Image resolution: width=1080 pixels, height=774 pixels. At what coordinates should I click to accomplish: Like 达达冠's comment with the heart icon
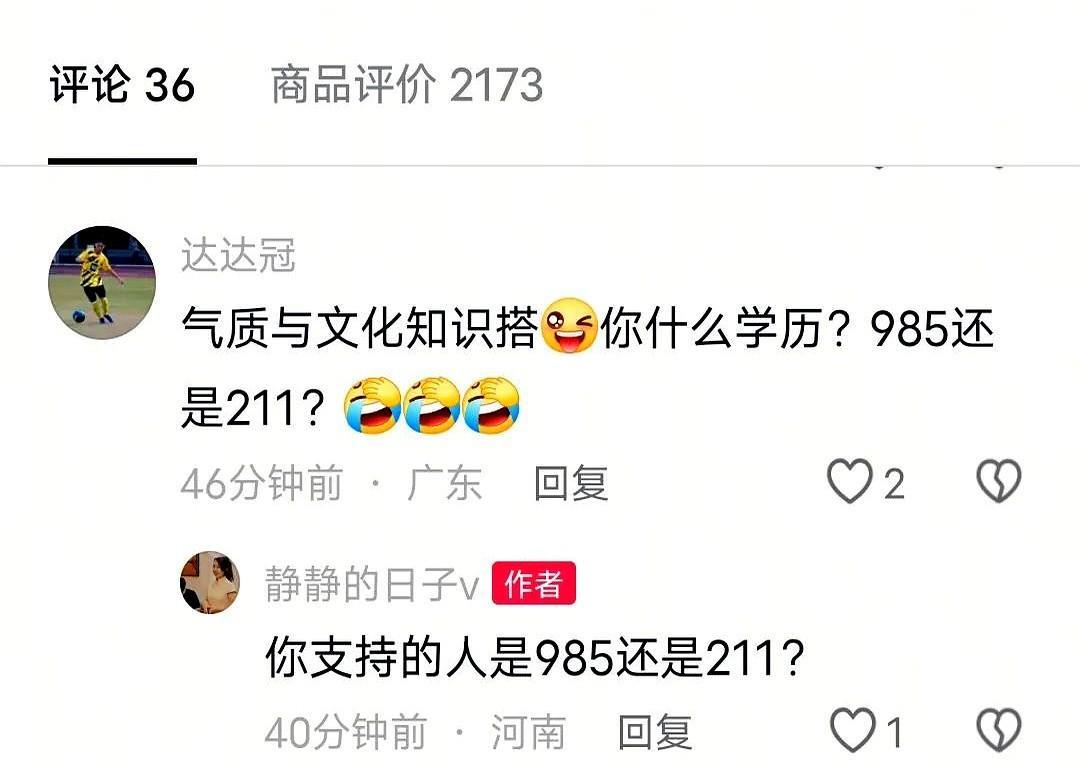[849, 481]
